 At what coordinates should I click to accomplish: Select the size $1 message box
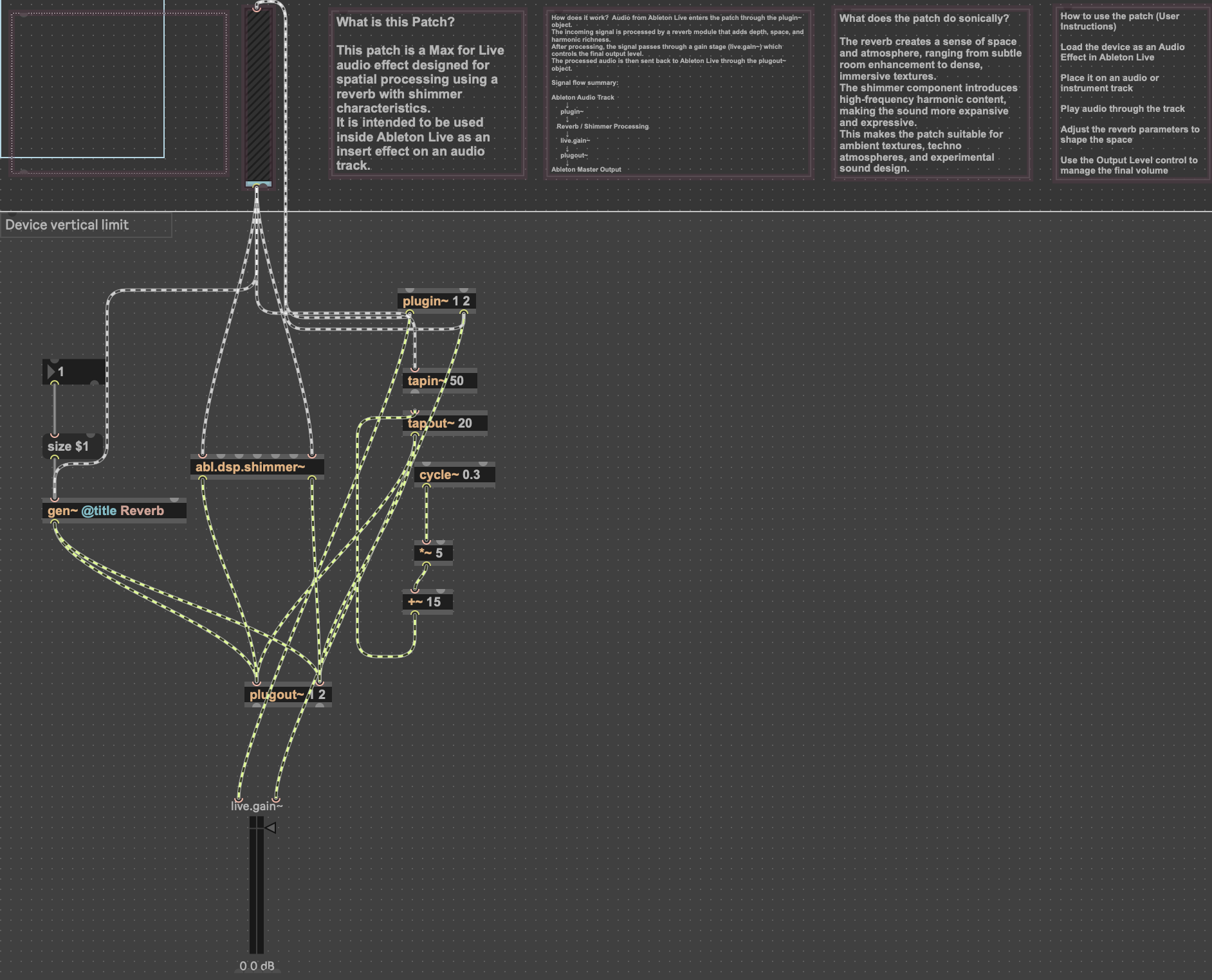tap(68, 446)
